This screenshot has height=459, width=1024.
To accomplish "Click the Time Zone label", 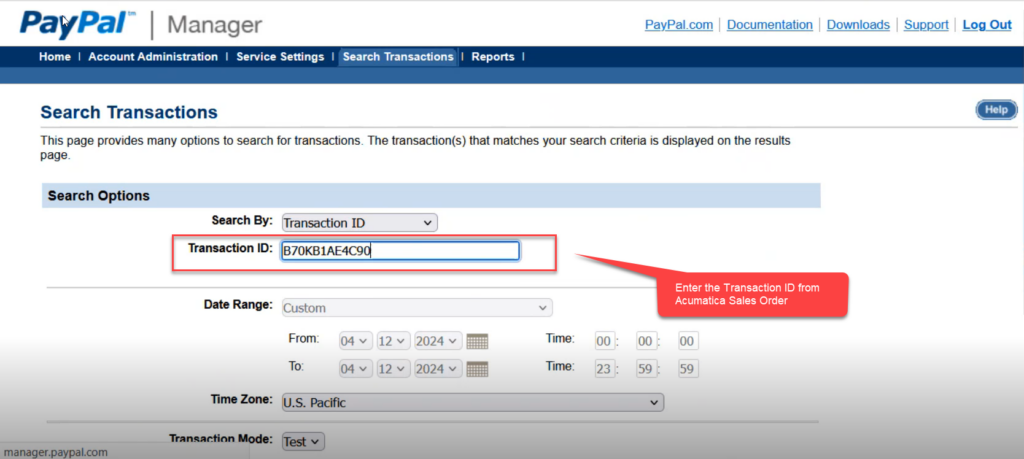I will 241,399.
